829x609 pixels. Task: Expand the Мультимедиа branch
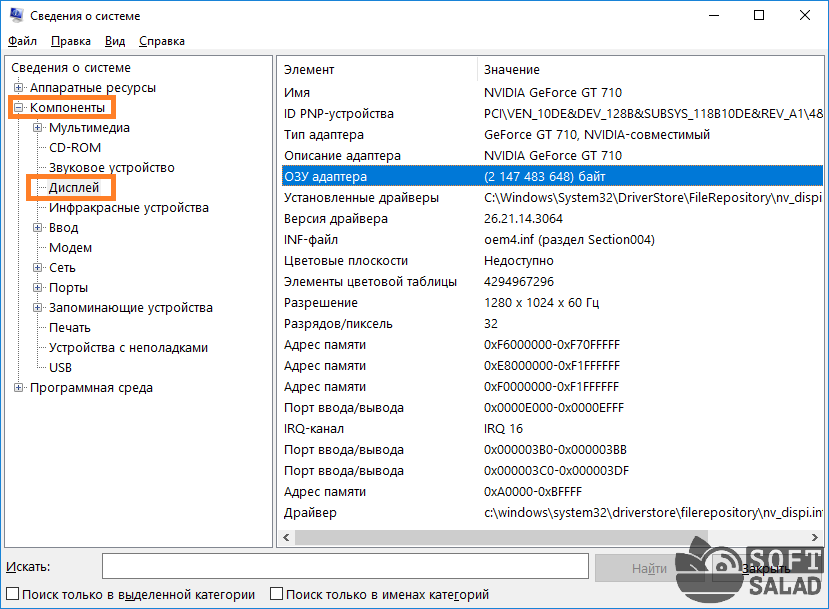pos(38,128)
